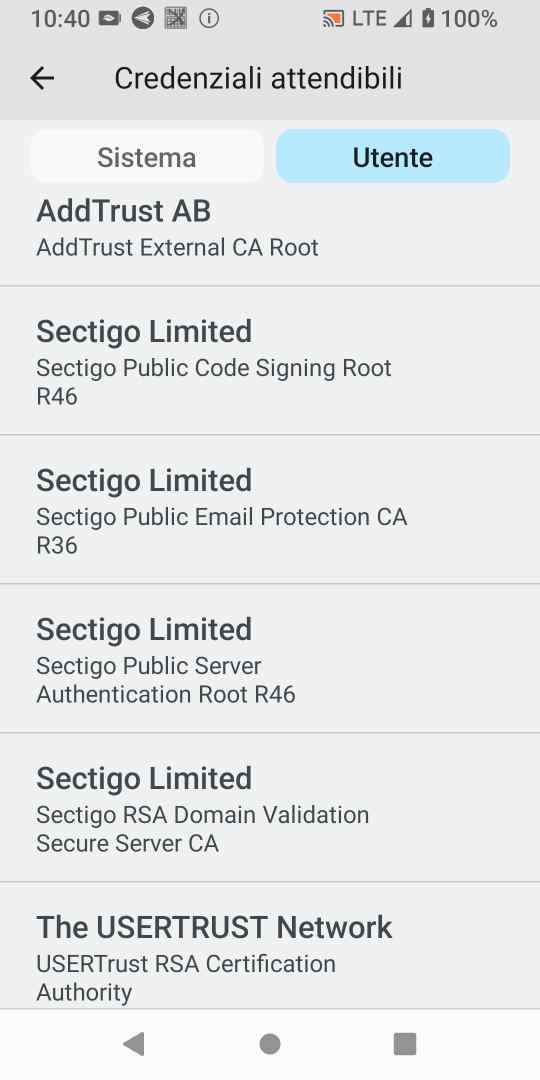The width and height of the screenshot is (540, 1080).
Task: Tap Android back navigation triangle
Action: pyautogui.click(x=134, y=1044)
